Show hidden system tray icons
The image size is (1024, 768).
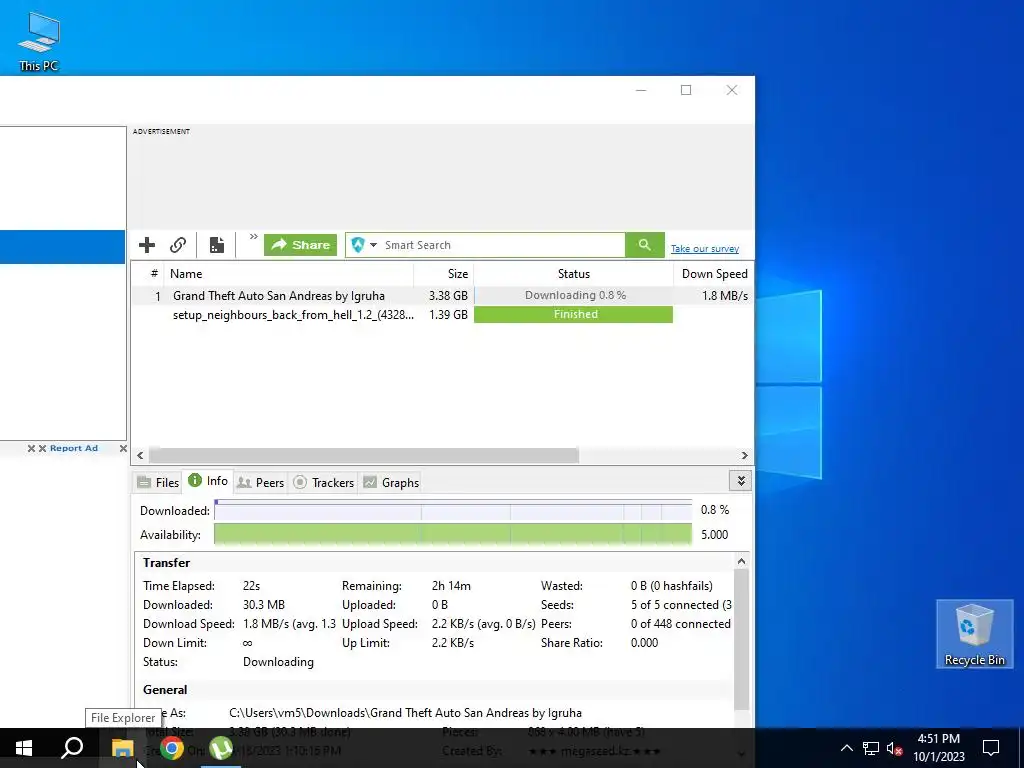[846, 748]
